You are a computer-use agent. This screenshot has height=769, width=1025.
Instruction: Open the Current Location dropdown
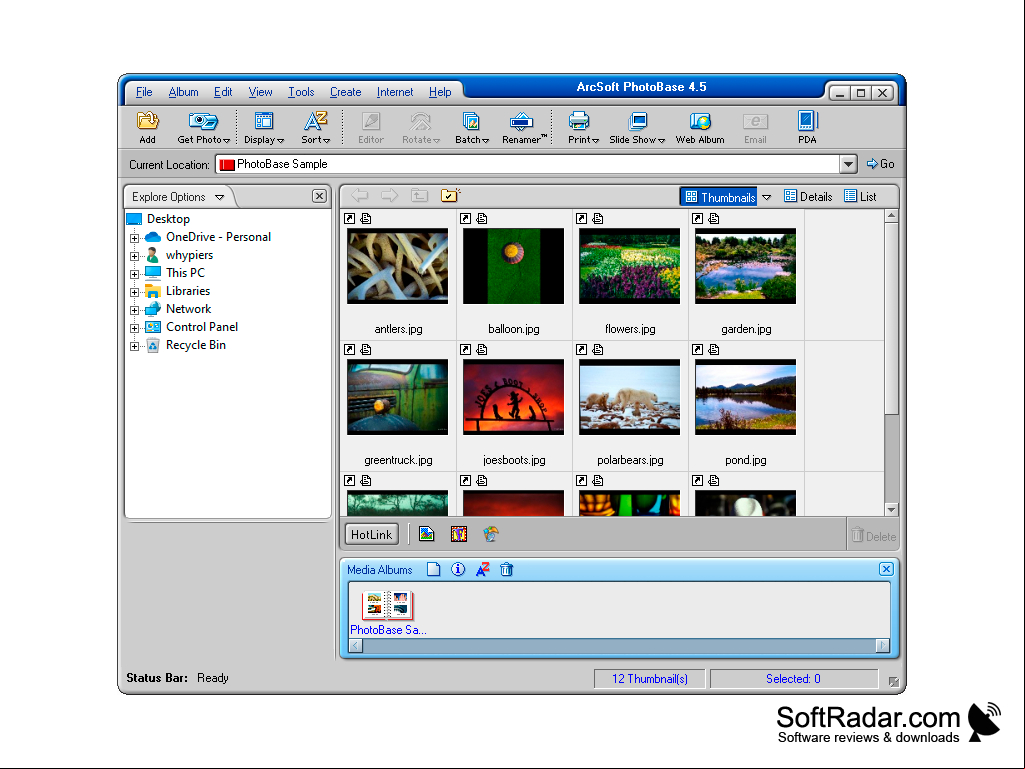click(x=848, y=164)
